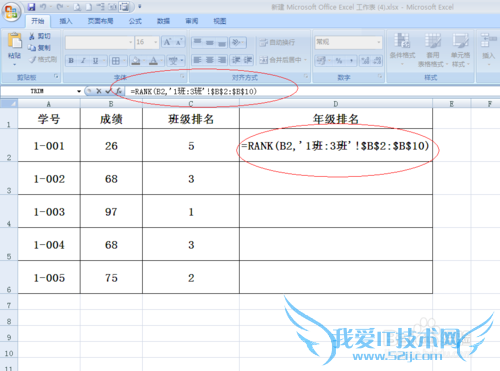Open Format as Table 套用表格格式

pos(433,49)
